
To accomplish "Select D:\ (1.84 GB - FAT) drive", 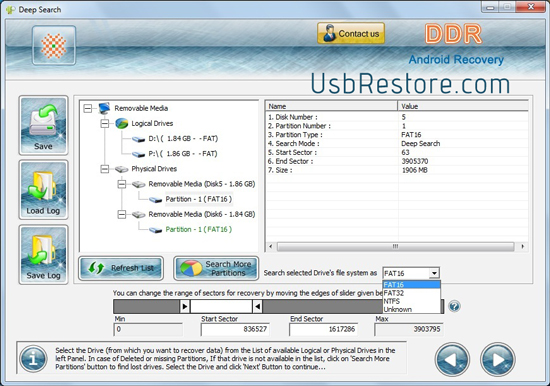I will [183, 139].
